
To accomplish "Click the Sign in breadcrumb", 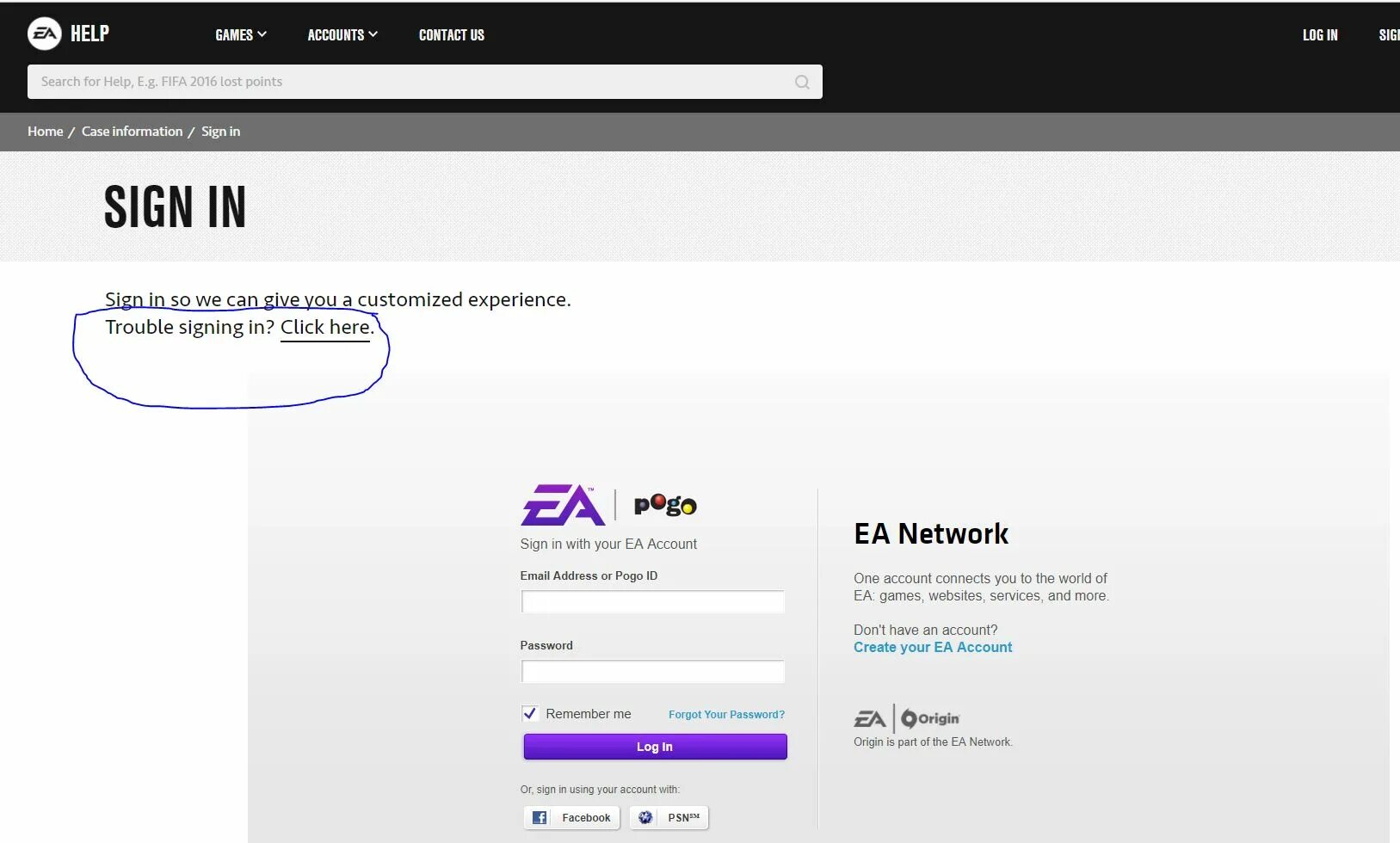I will [221, 132].
